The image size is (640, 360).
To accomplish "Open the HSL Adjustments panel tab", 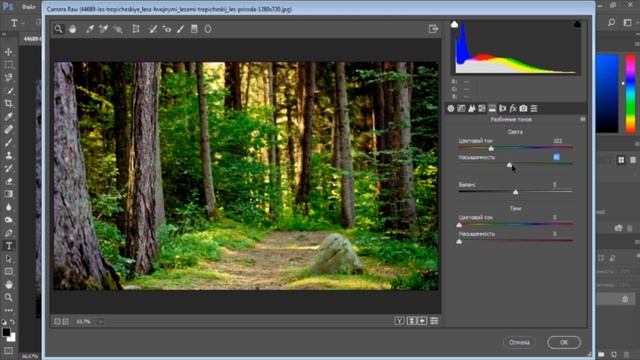I will [482, 108].
